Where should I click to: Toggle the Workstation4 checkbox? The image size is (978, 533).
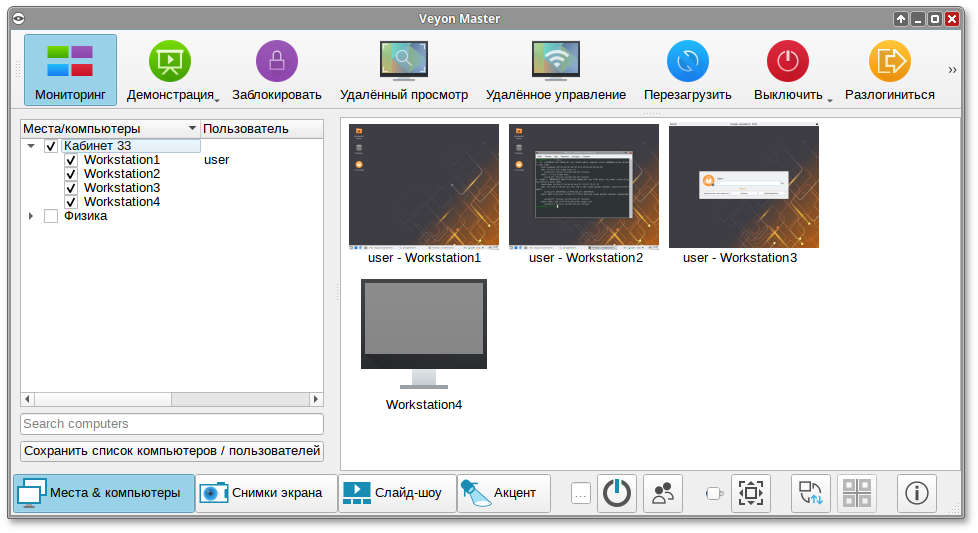tap(71, 202)
